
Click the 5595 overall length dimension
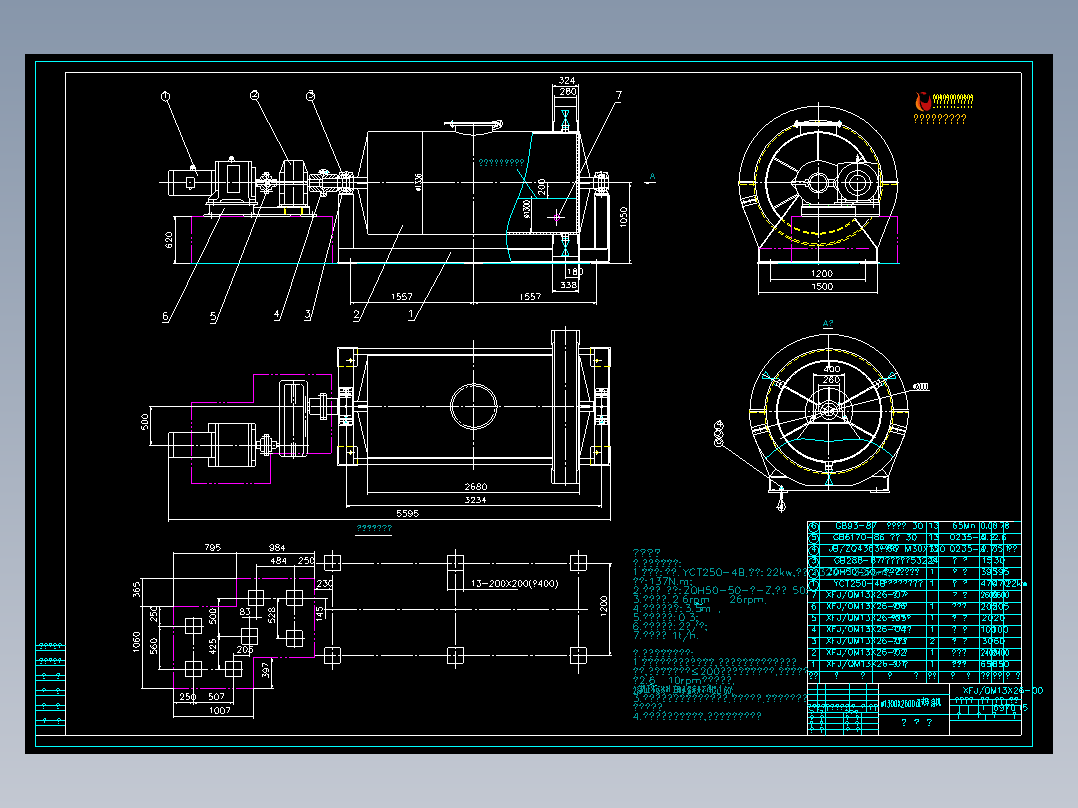click(x=407, y=513)
